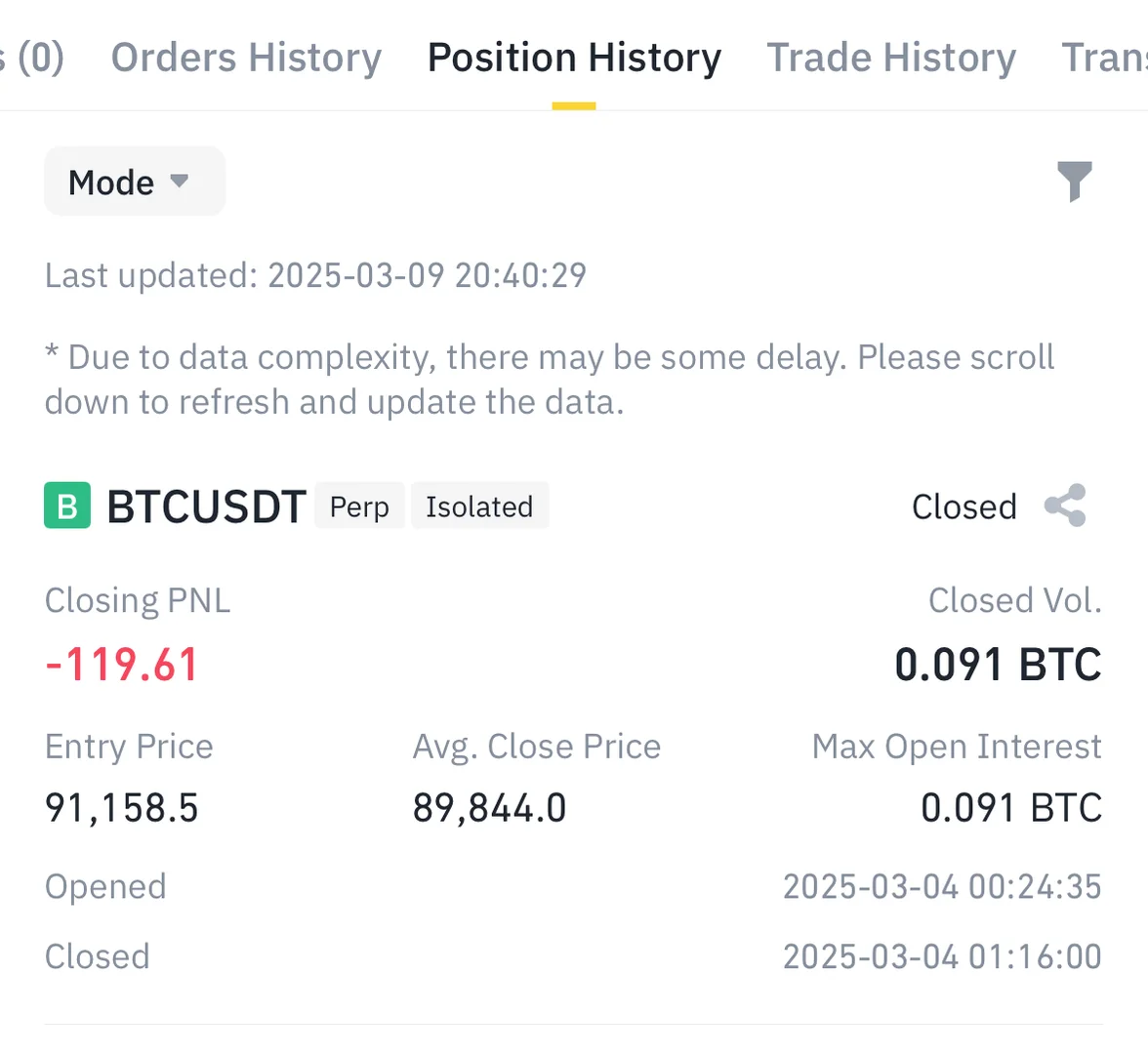
Task: Click the Perp tag label
Action: point(359,507)
